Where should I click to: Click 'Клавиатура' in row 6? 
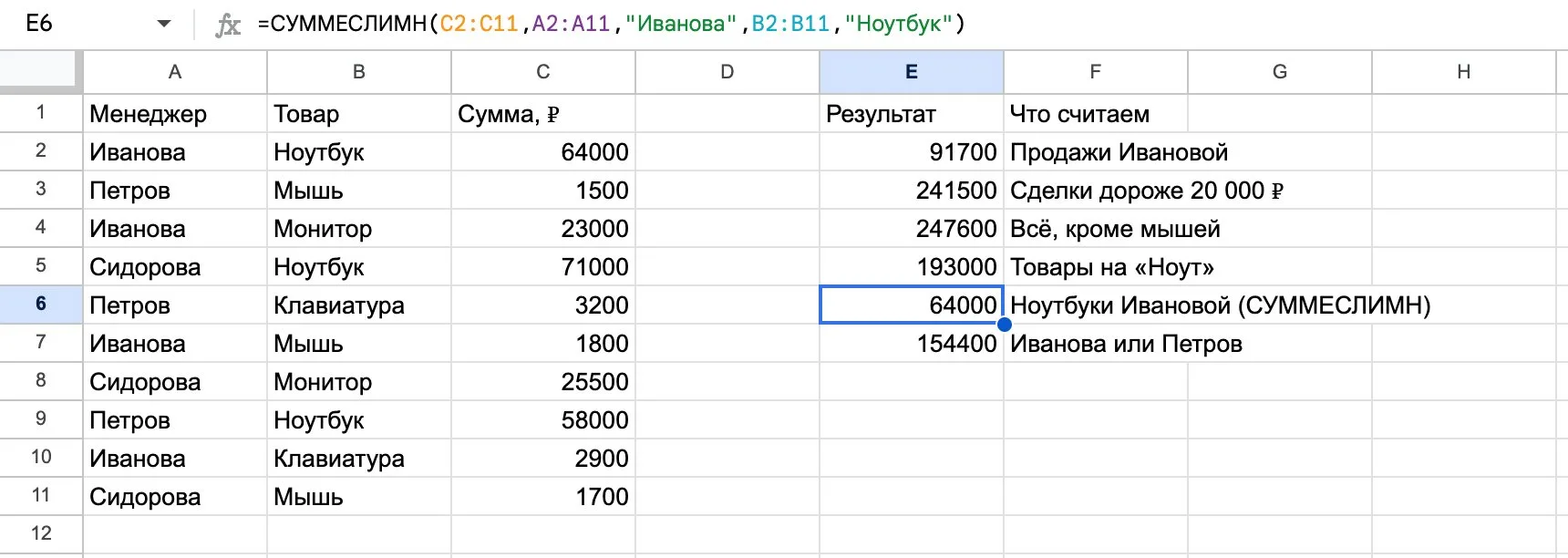click(359, 305)
